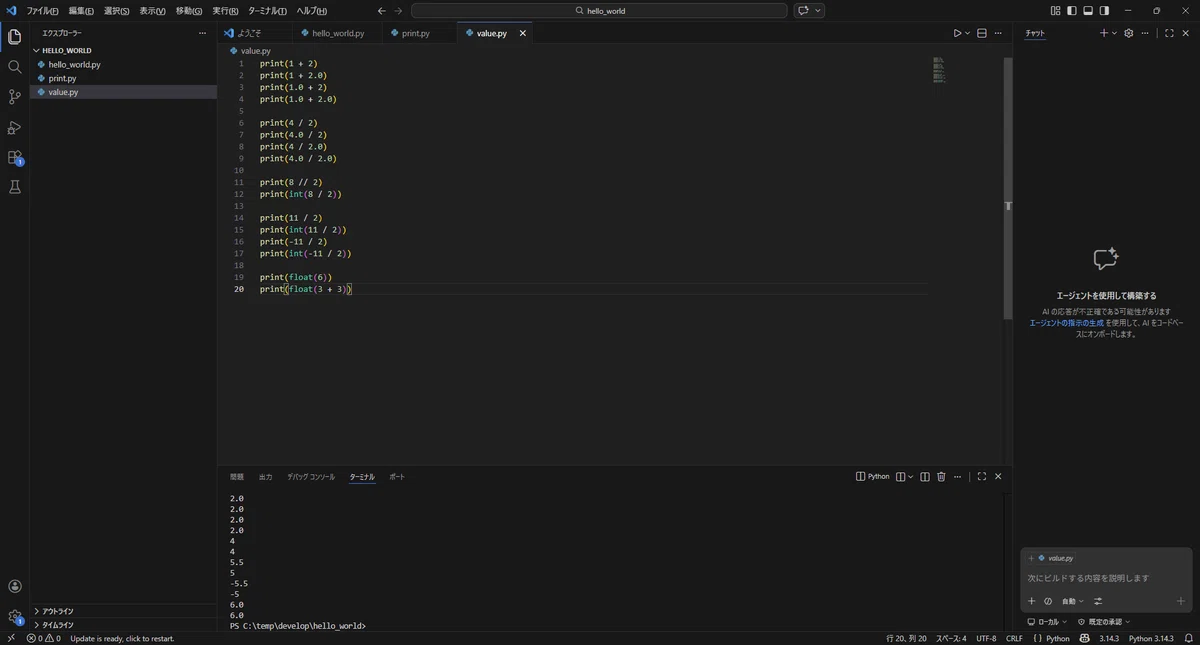Screen dimensions: 1200x645
Task: Toggle the primary side bar
Action: pos(1072,11)
